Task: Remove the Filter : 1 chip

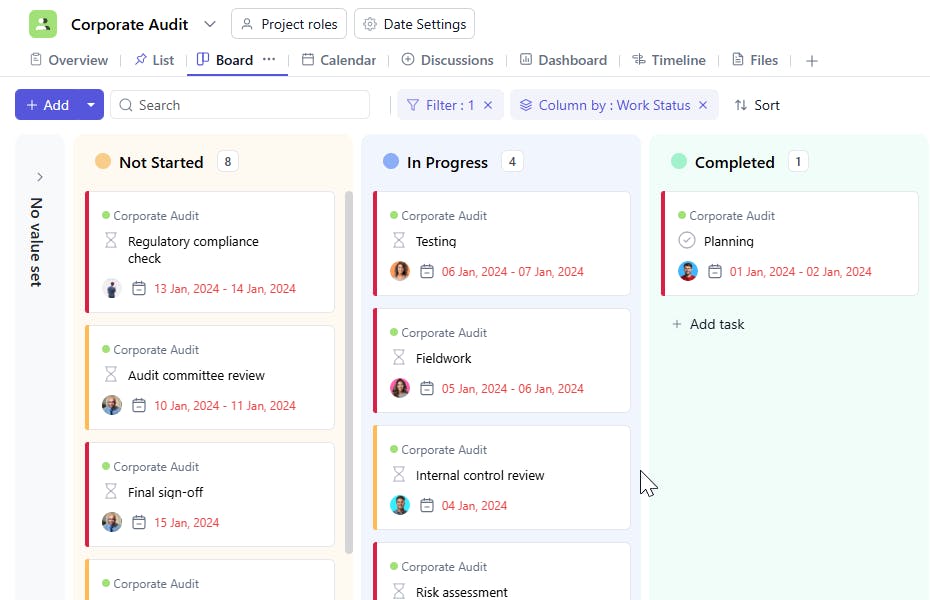Action: 488,105
